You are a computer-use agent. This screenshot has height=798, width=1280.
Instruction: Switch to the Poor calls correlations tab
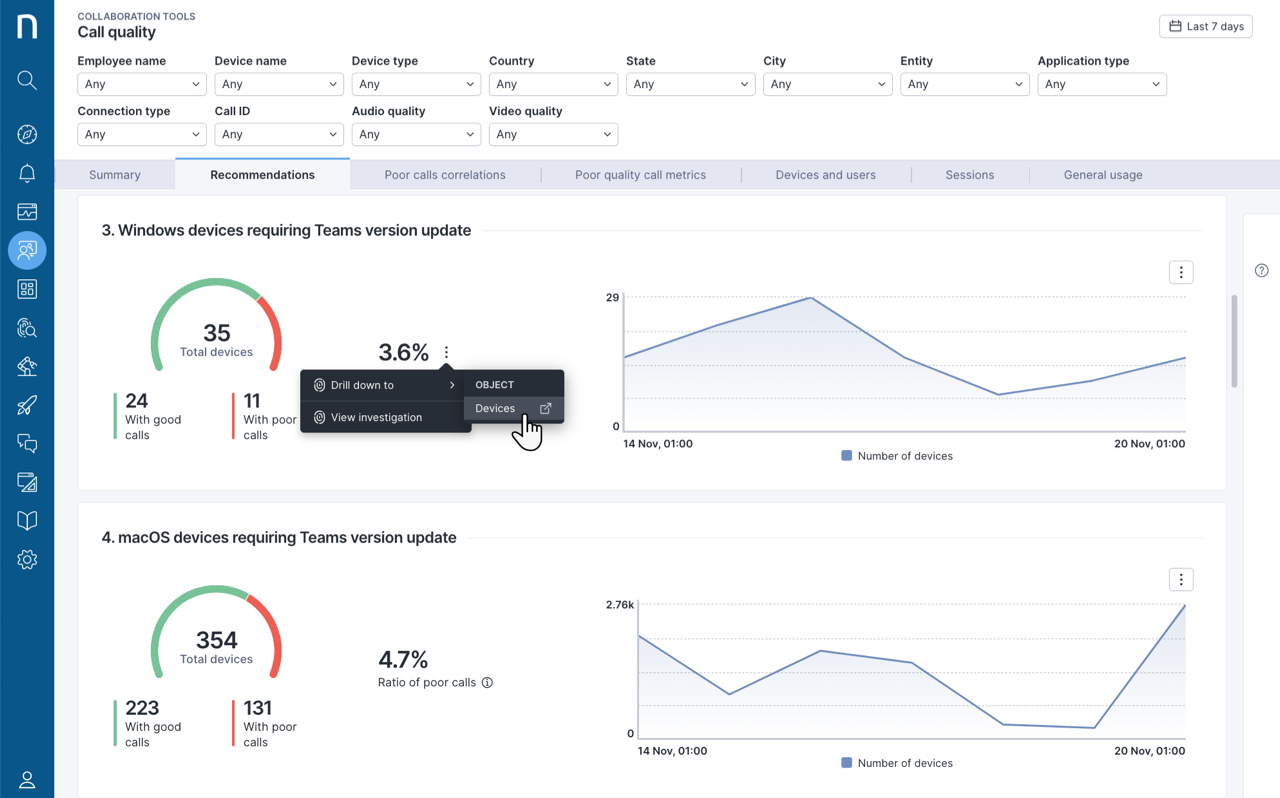444,174
